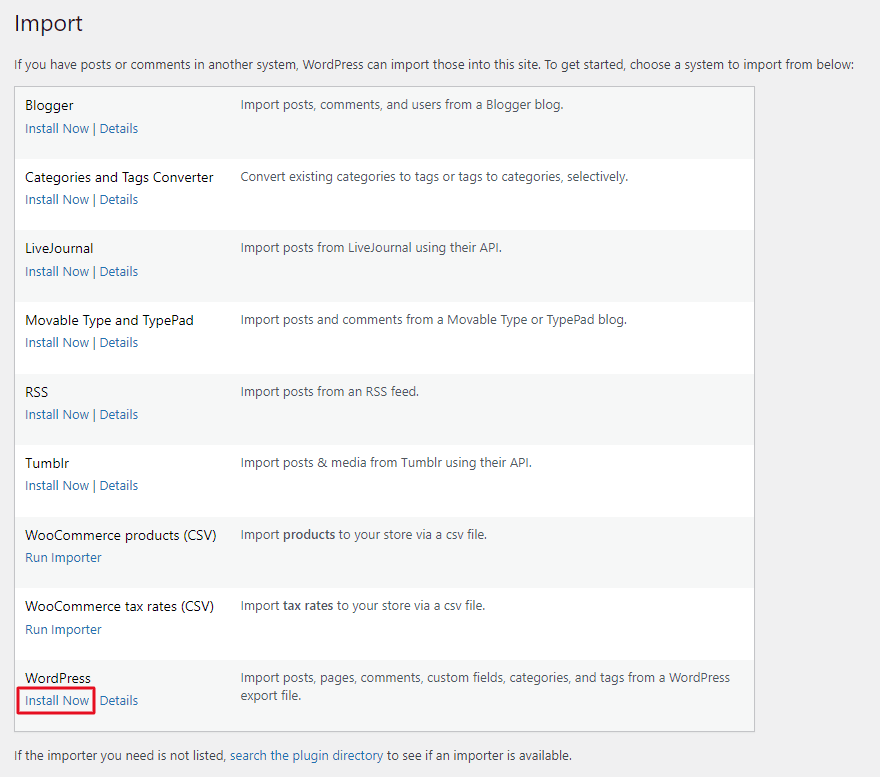Run Importer for WooCommerce tax rates (CSV)

click(63, 630)
